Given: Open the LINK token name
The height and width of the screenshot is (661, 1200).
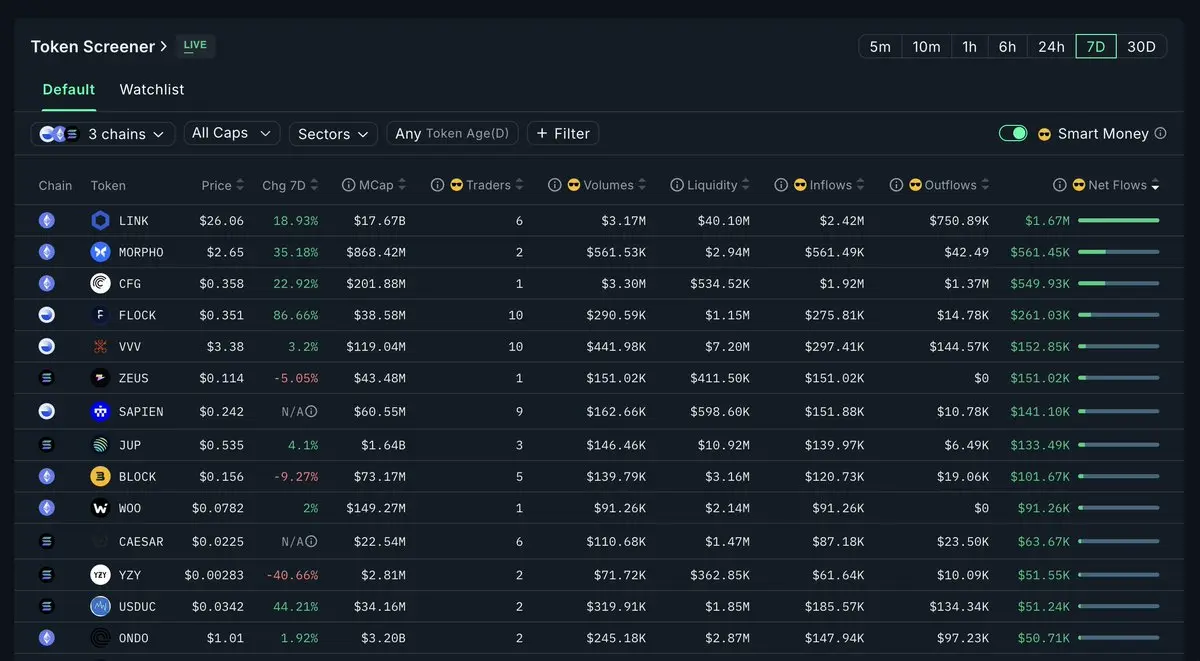Looking at the screenshot, I should click(133, 221).
